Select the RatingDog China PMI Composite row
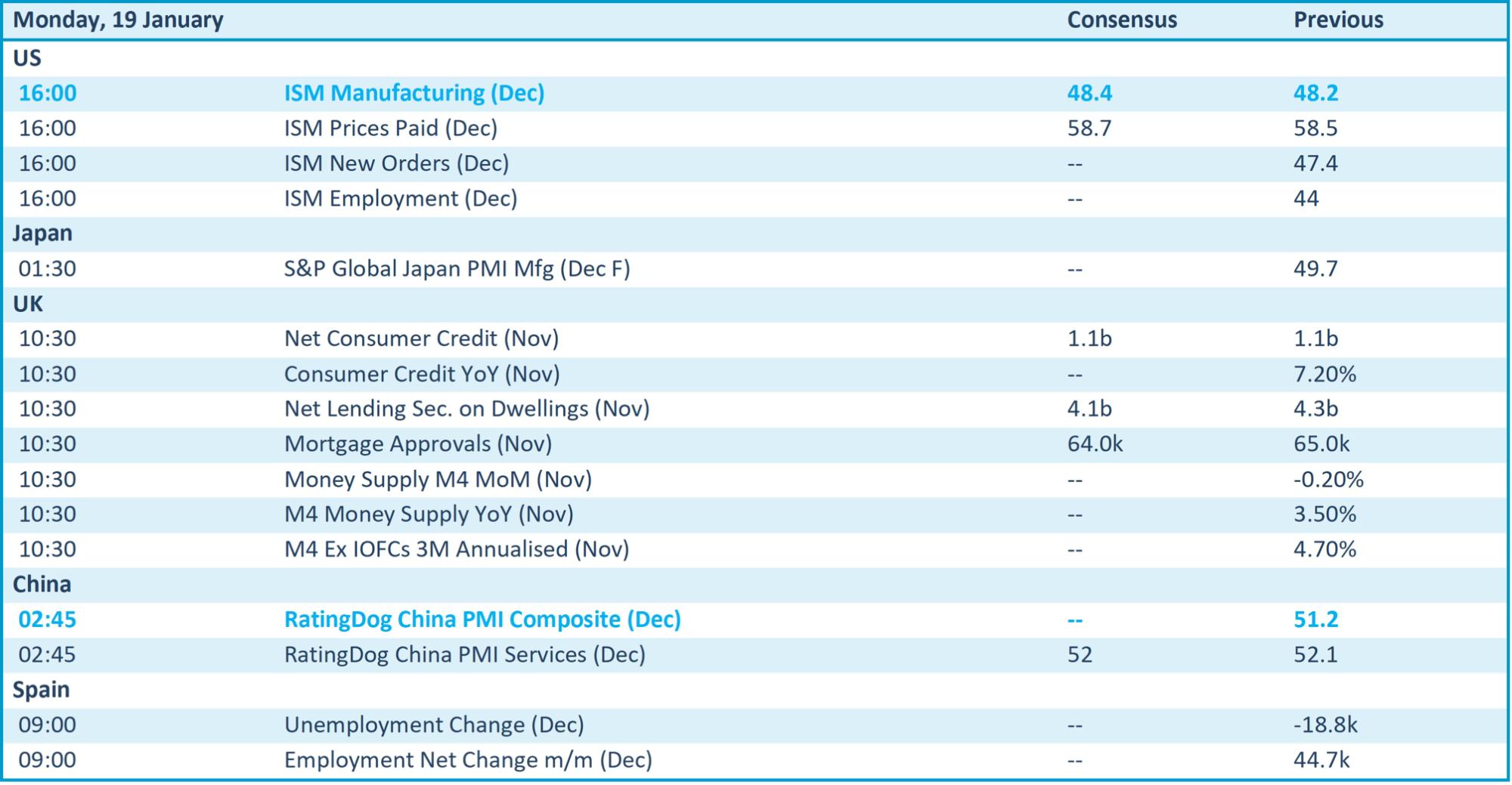The height and width of the screenshot is (785, 1512). click(482, 620)
